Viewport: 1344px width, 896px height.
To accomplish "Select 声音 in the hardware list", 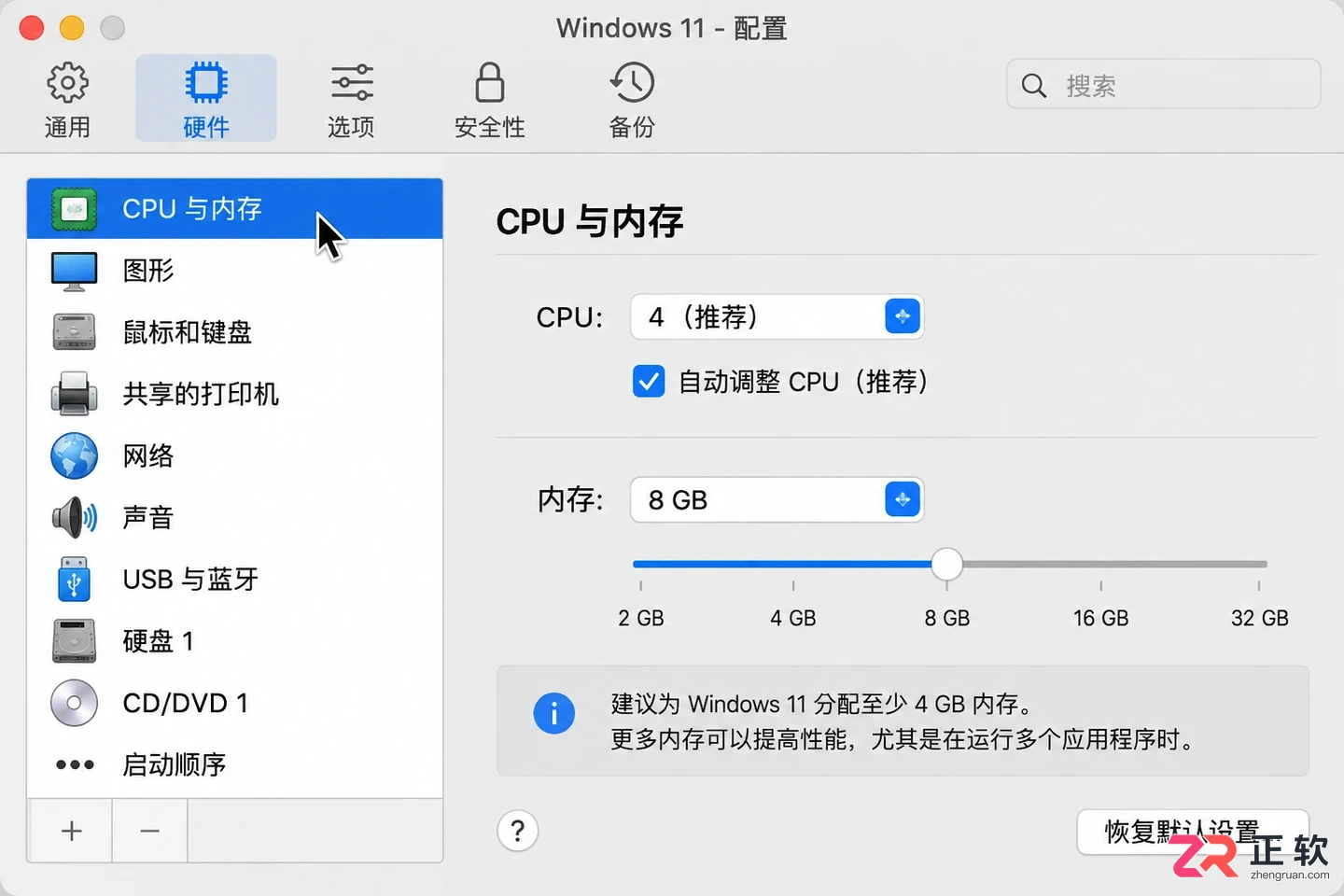I will click(234, 517).
